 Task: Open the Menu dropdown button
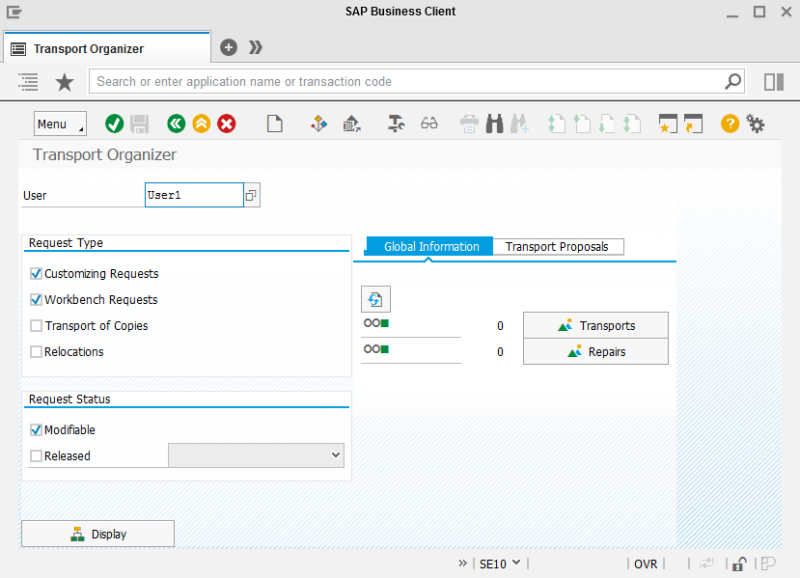tap(60, 124)
